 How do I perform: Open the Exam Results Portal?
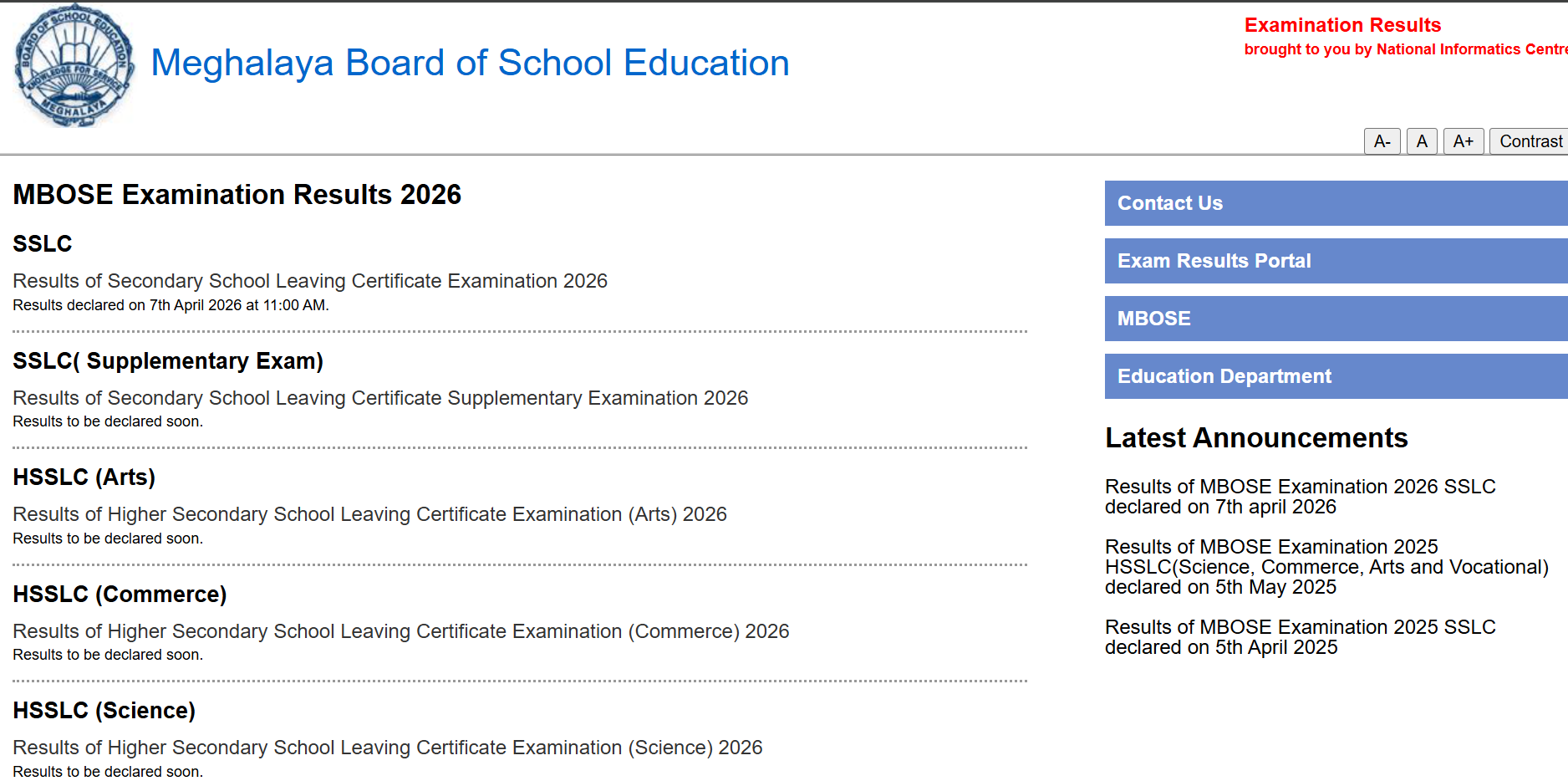(x=1214, y=260)
